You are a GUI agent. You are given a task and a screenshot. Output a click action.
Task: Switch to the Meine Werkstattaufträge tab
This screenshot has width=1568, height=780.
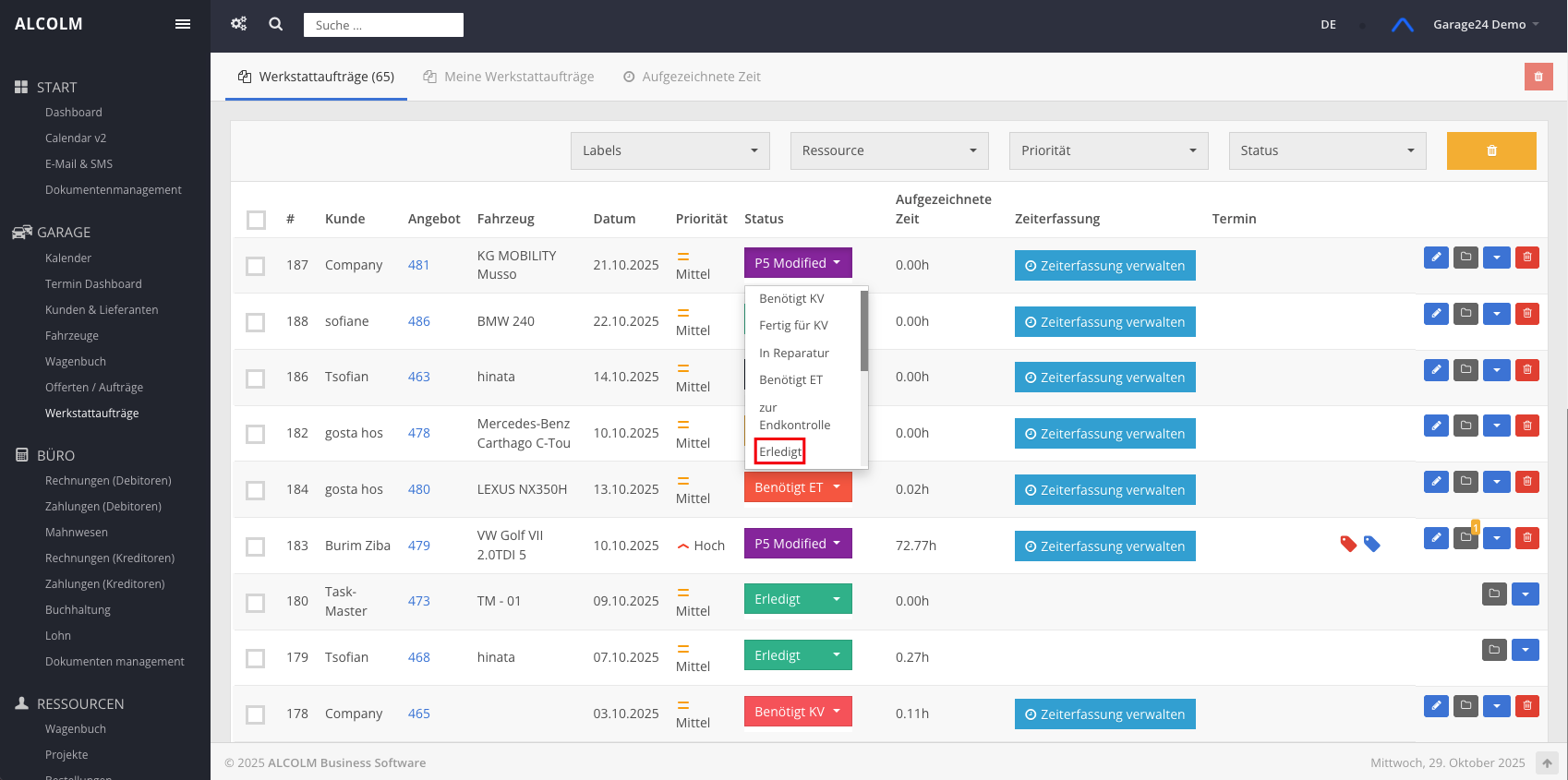pyautogui.click(x=509, y=77)
